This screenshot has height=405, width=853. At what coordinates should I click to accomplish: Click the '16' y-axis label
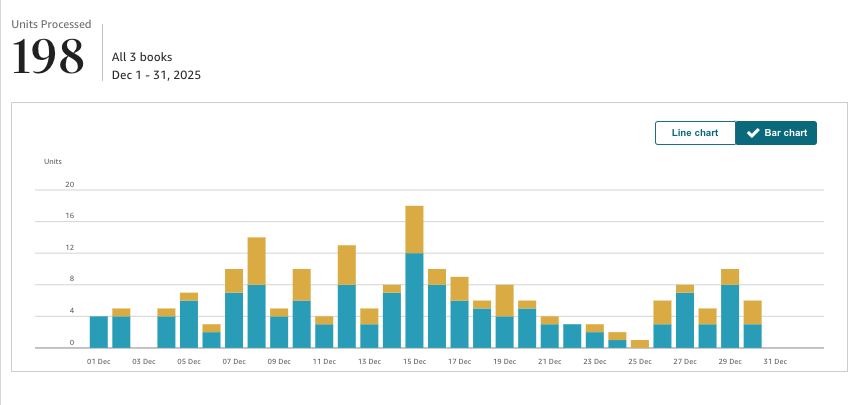point(70,216)
